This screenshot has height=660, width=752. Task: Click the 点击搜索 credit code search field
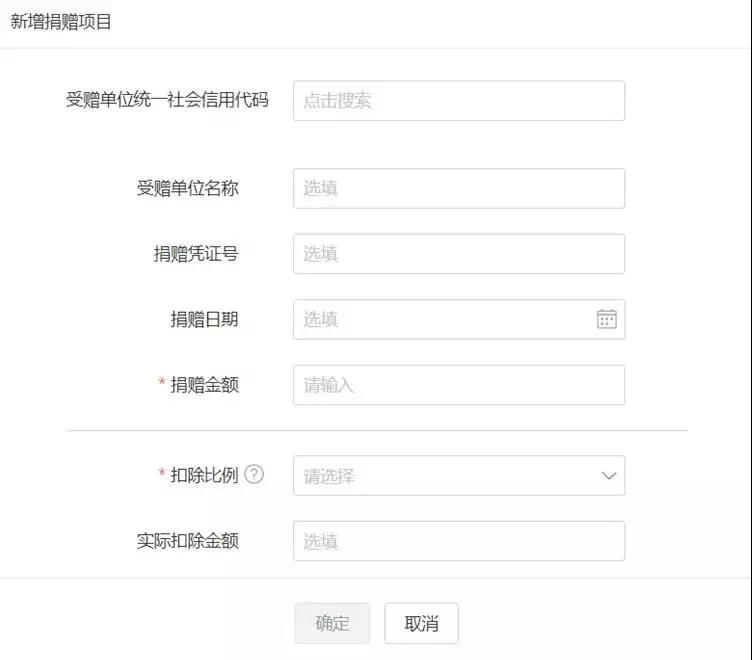[459, 101]
